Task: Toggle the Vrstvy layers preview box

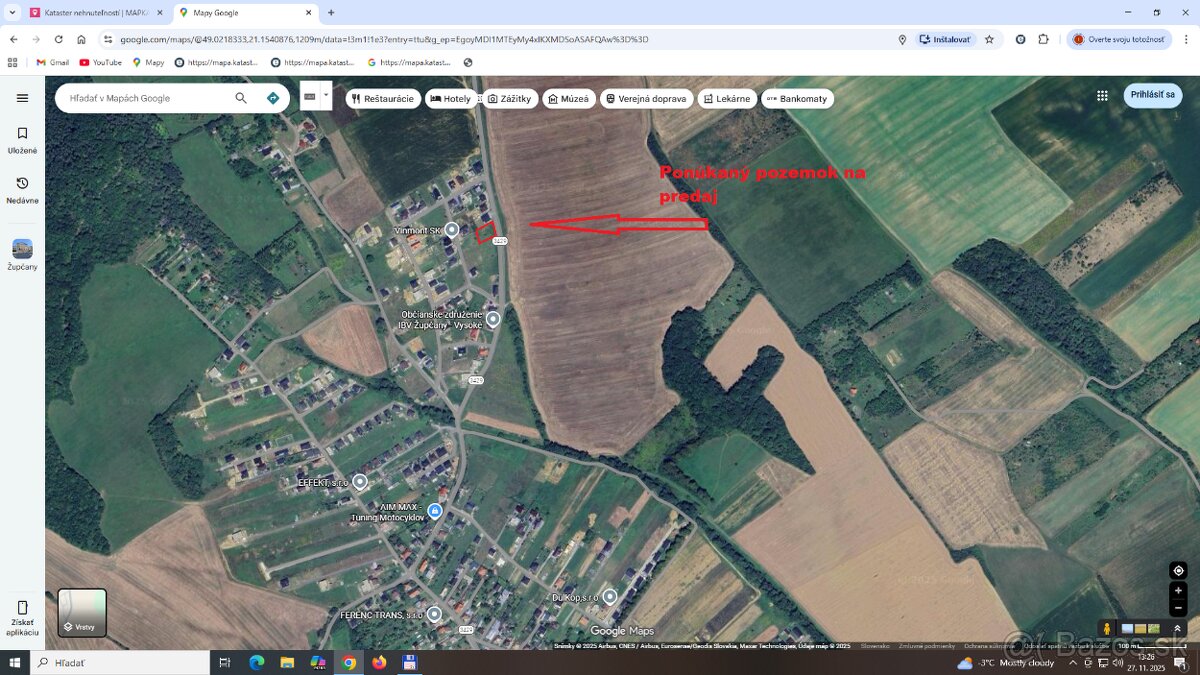Action: tap(81, 612)
